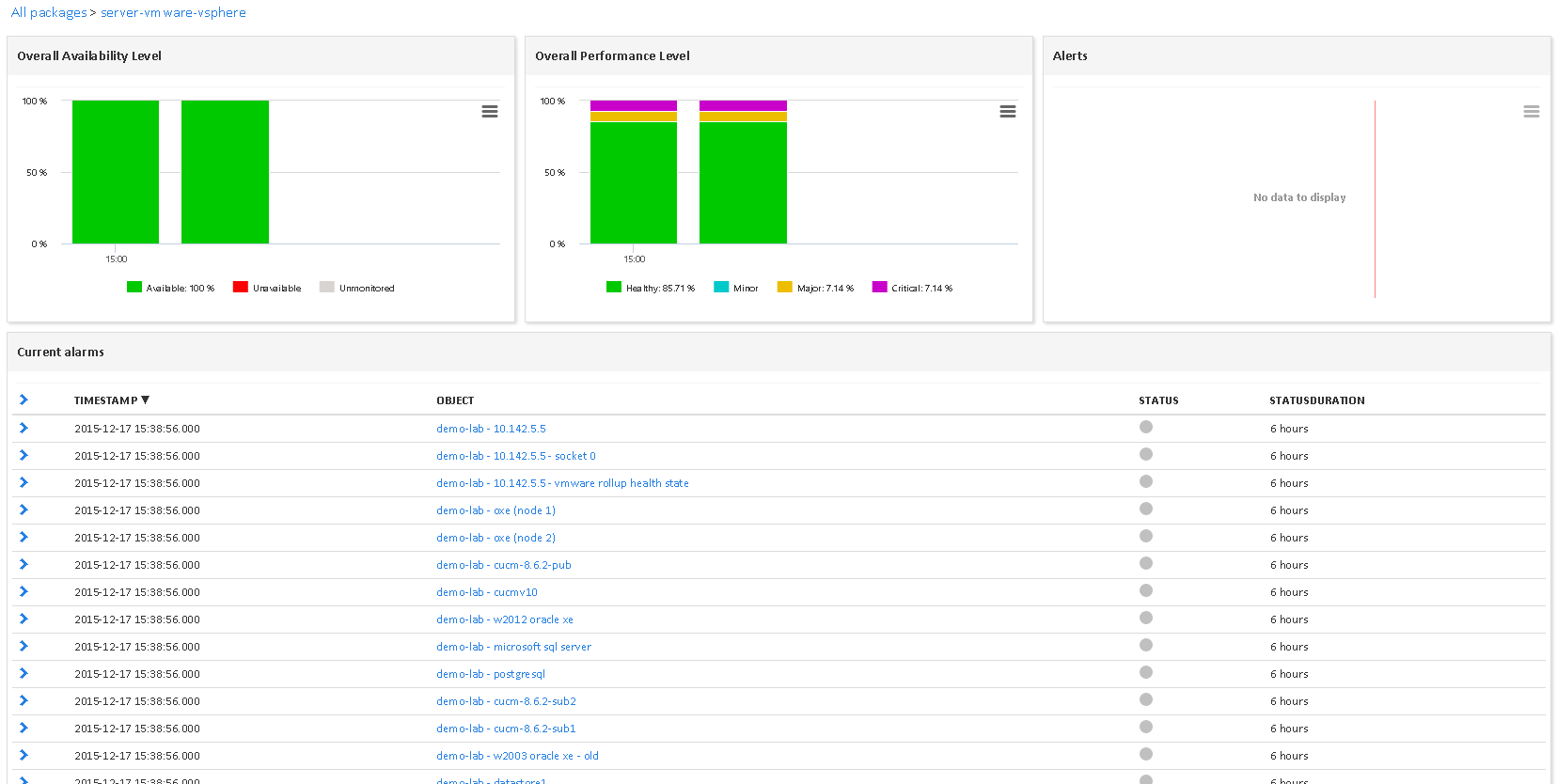Click 6 hours duration in cucmv10 row

pyautogui.click(x=1289, y=592)
